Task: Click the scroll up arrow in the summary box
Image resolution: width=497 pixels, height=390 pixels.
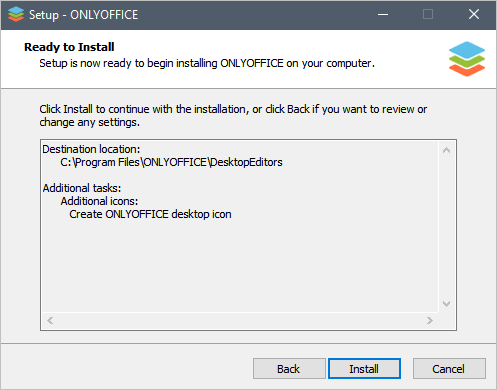Action: [446, 150]
